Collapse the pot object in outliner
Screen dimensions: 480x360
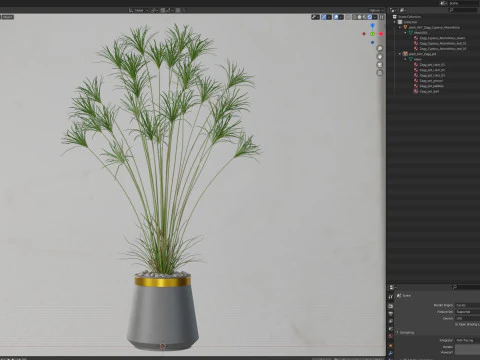click(x=400, y=54)
